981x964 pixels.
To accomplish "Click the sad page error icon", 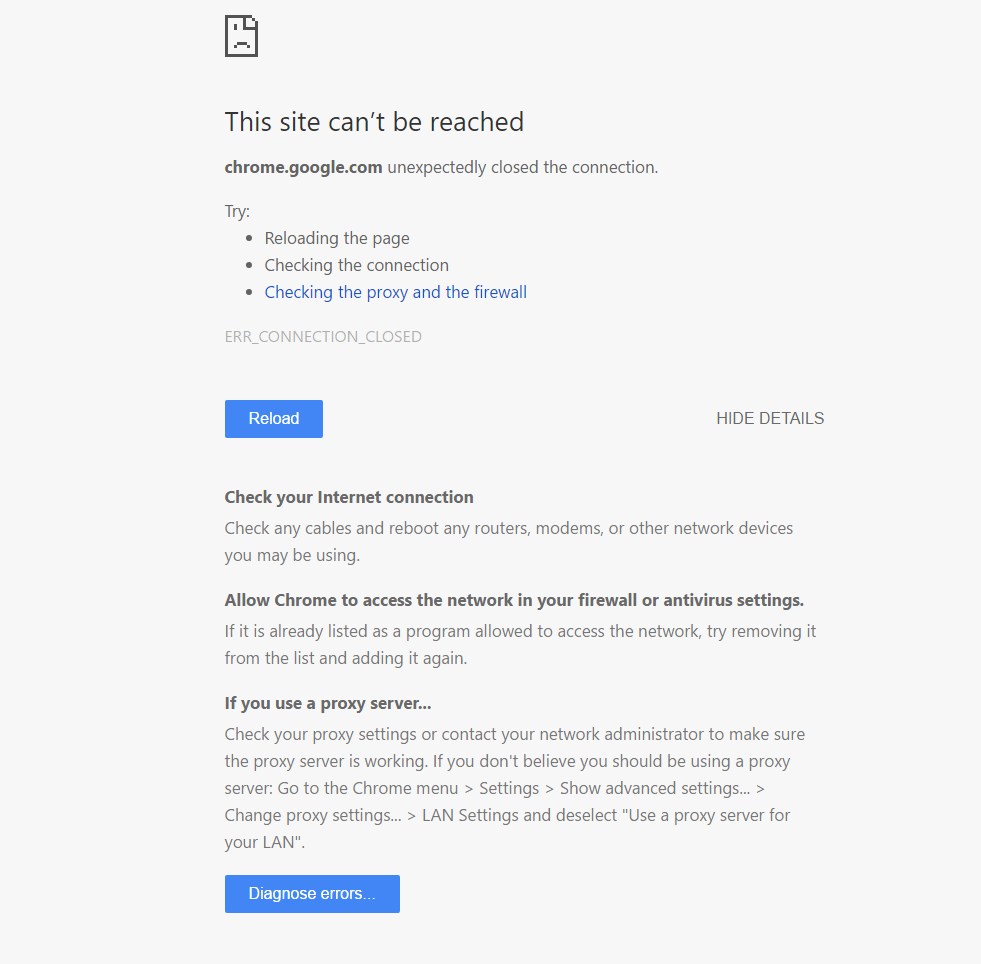I will tap(241, 36).
